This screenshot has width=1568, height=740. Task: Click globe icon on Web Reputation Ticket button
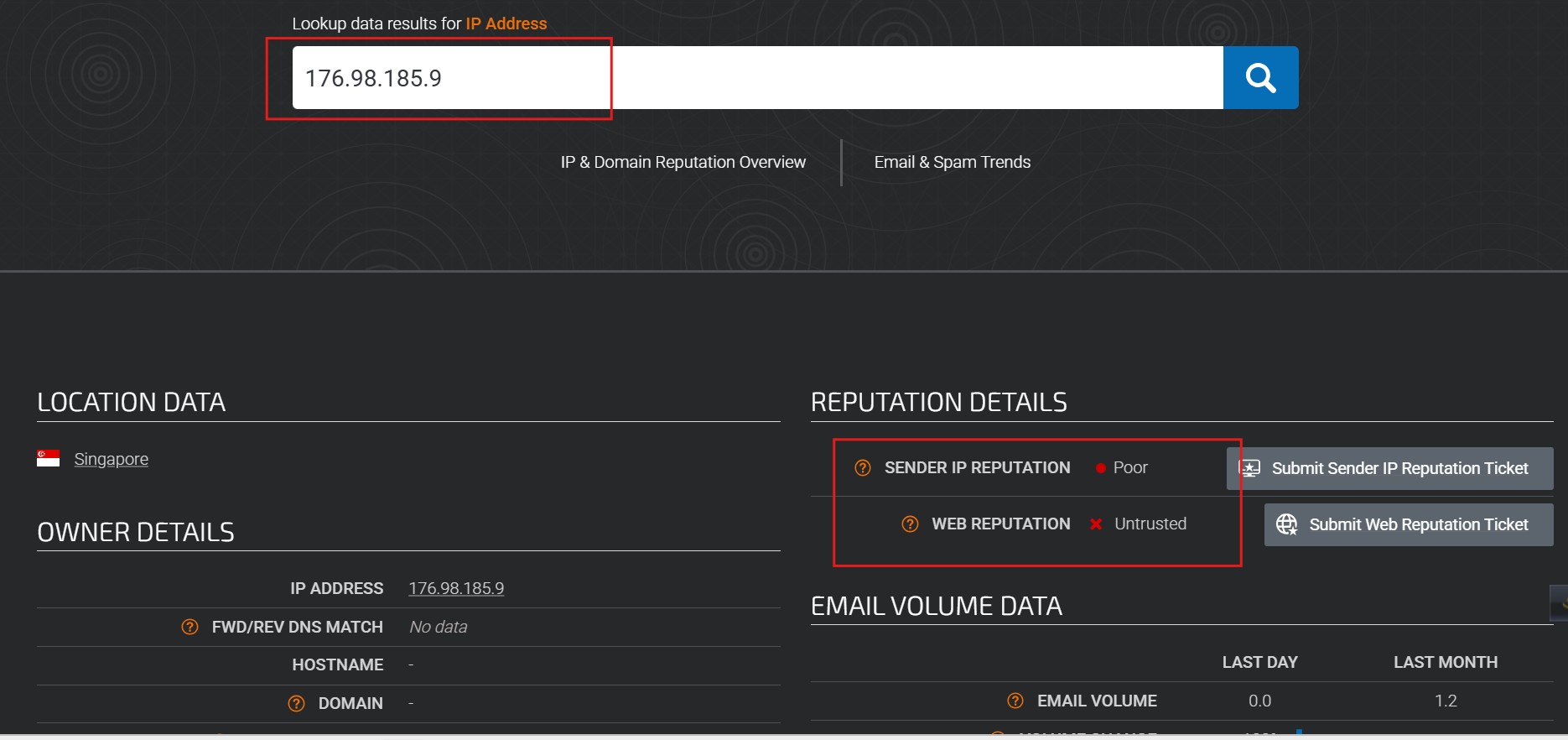[1286, 524]
